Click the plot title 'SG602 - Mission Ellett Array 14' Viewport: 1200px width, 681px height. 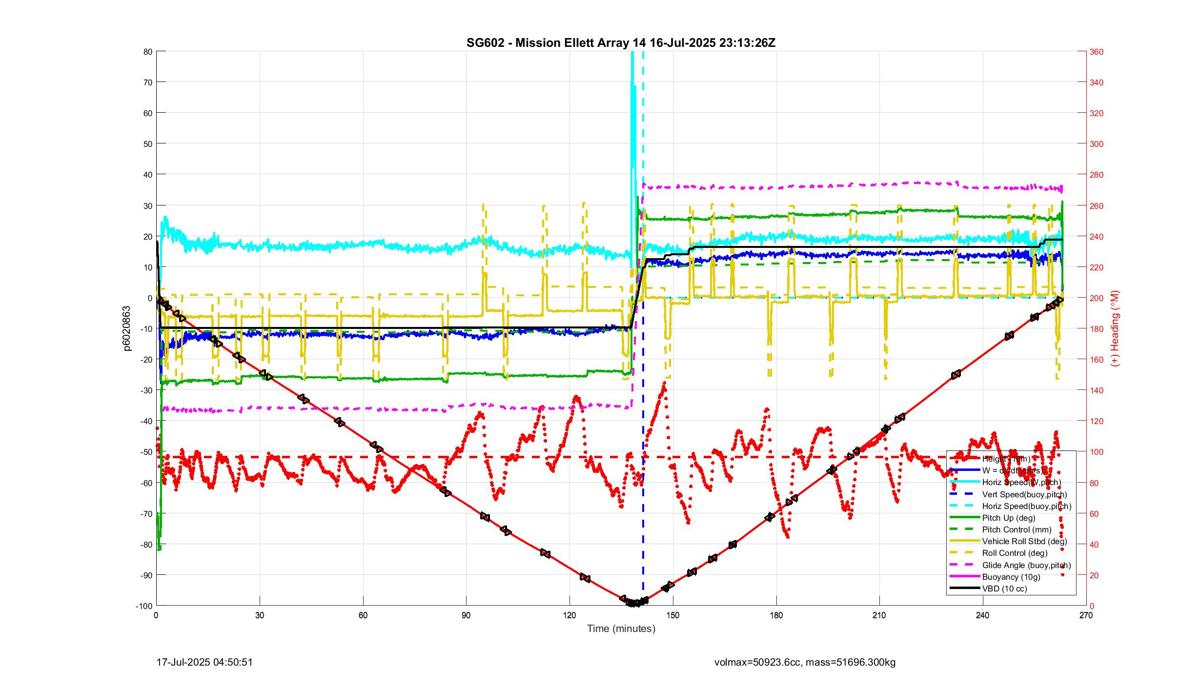[558, 42]
